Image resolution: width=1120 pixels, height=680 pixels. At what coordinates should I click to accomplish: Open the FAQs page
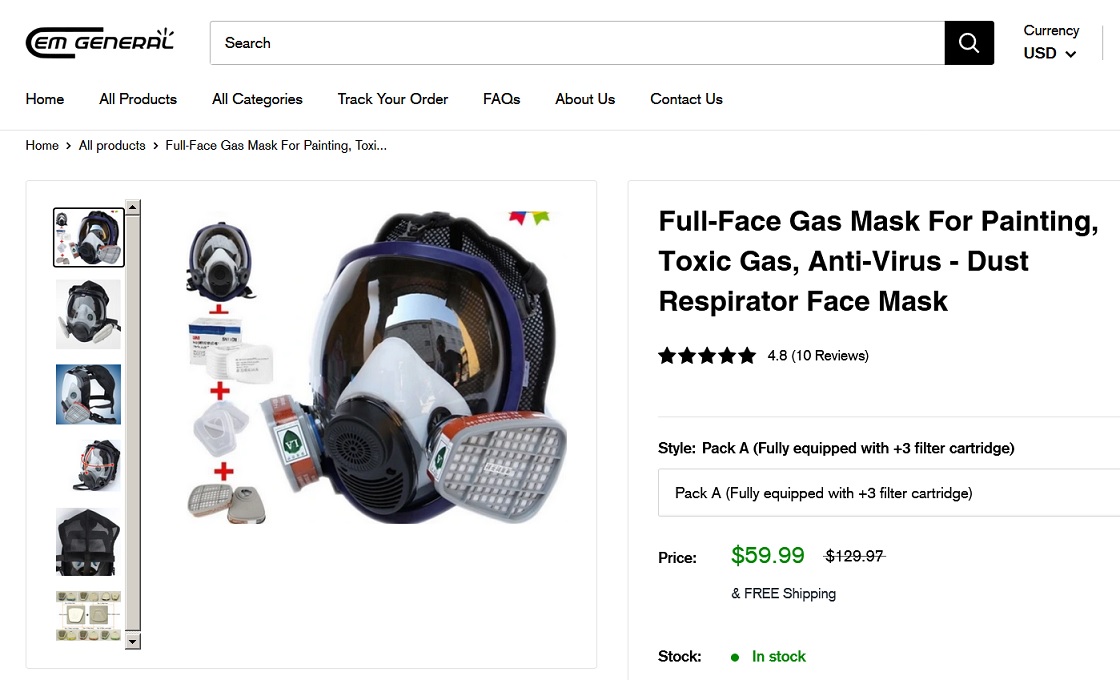(x=501, y=99)
